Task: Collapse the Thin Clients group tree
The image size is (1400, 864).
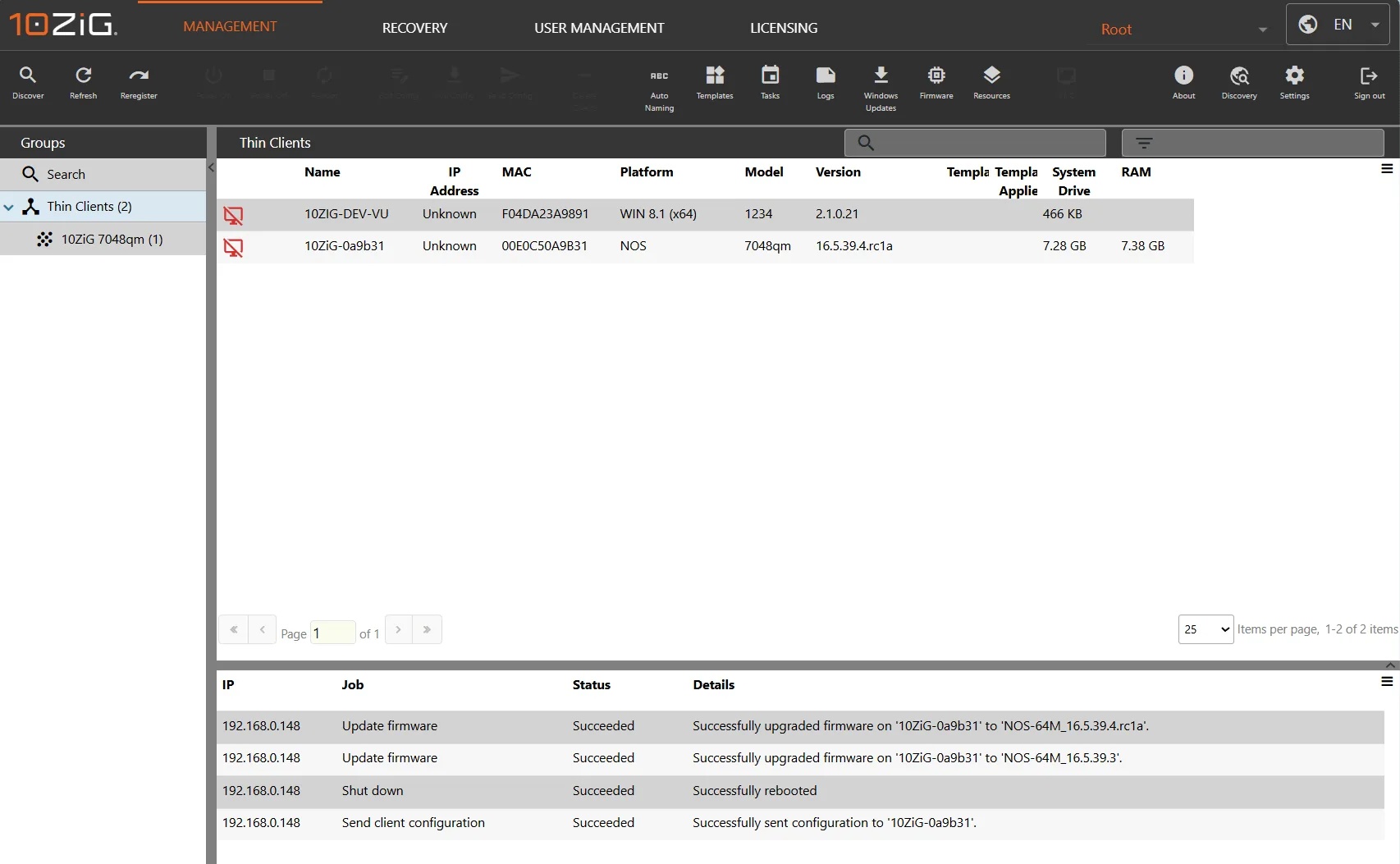Action: click(9, 208)
